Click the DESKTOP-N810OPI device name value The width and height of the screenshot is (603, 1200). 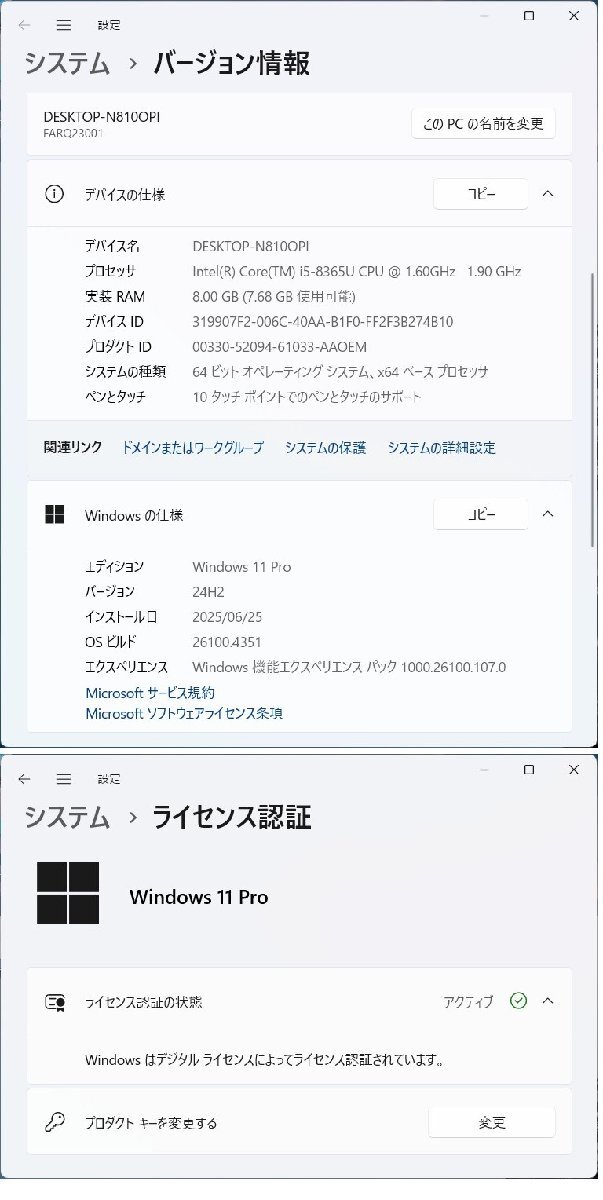pos(253,246)
